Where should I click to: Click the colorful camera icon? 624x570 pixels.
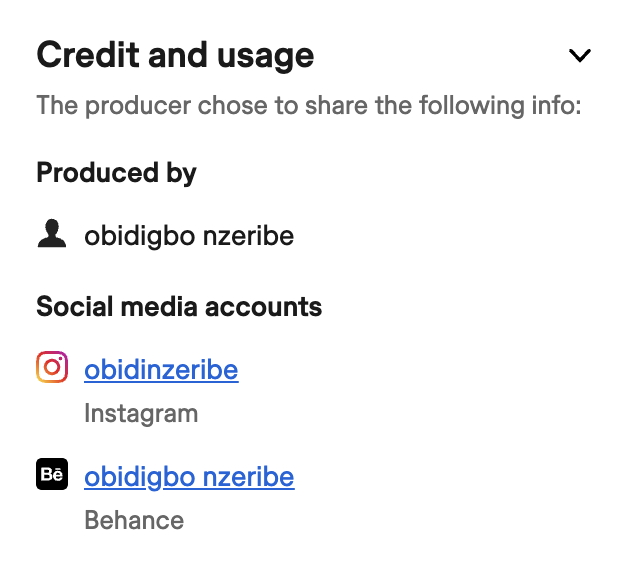point(52,368)
